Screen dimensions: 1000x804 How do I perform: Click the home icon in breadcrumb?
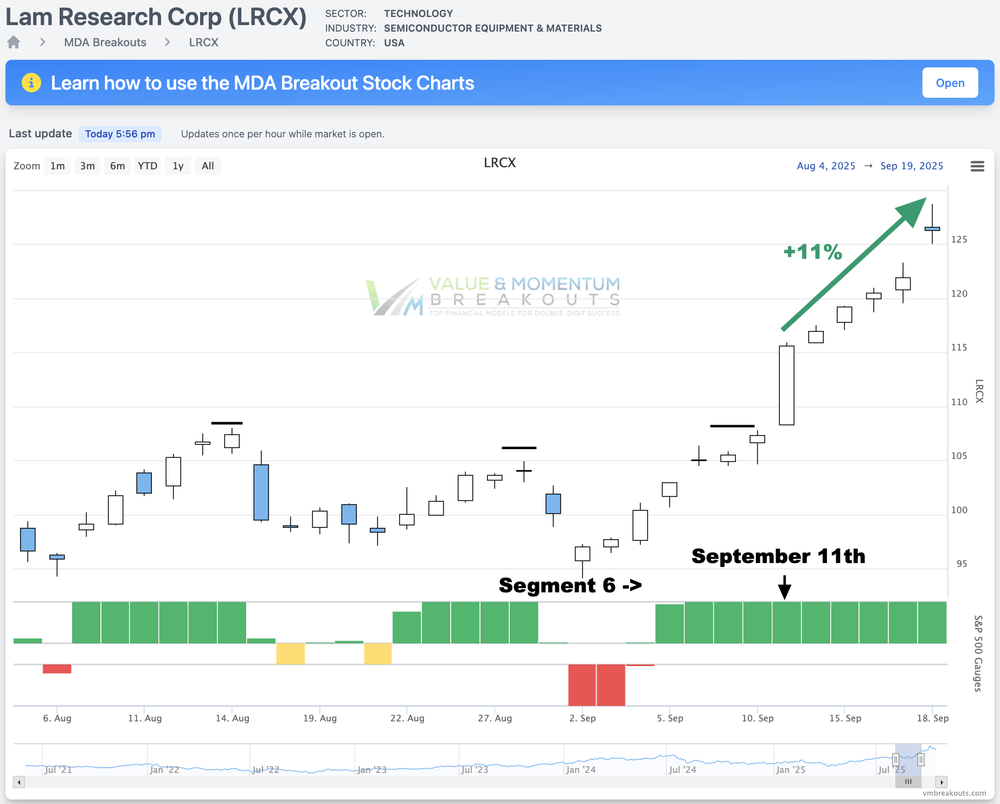pyautogui.click(x=14, y=42)
